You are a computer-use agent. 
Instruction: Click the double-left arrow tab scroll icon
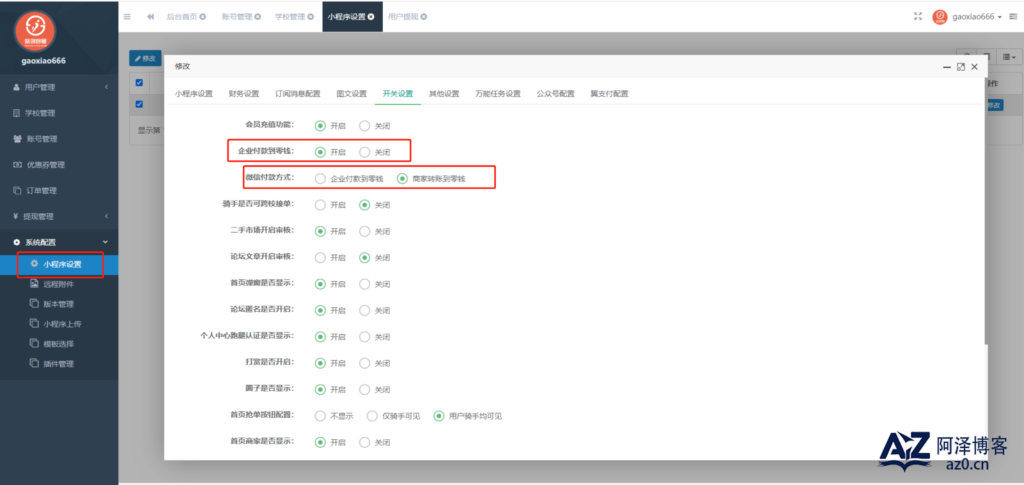point(150,17)
